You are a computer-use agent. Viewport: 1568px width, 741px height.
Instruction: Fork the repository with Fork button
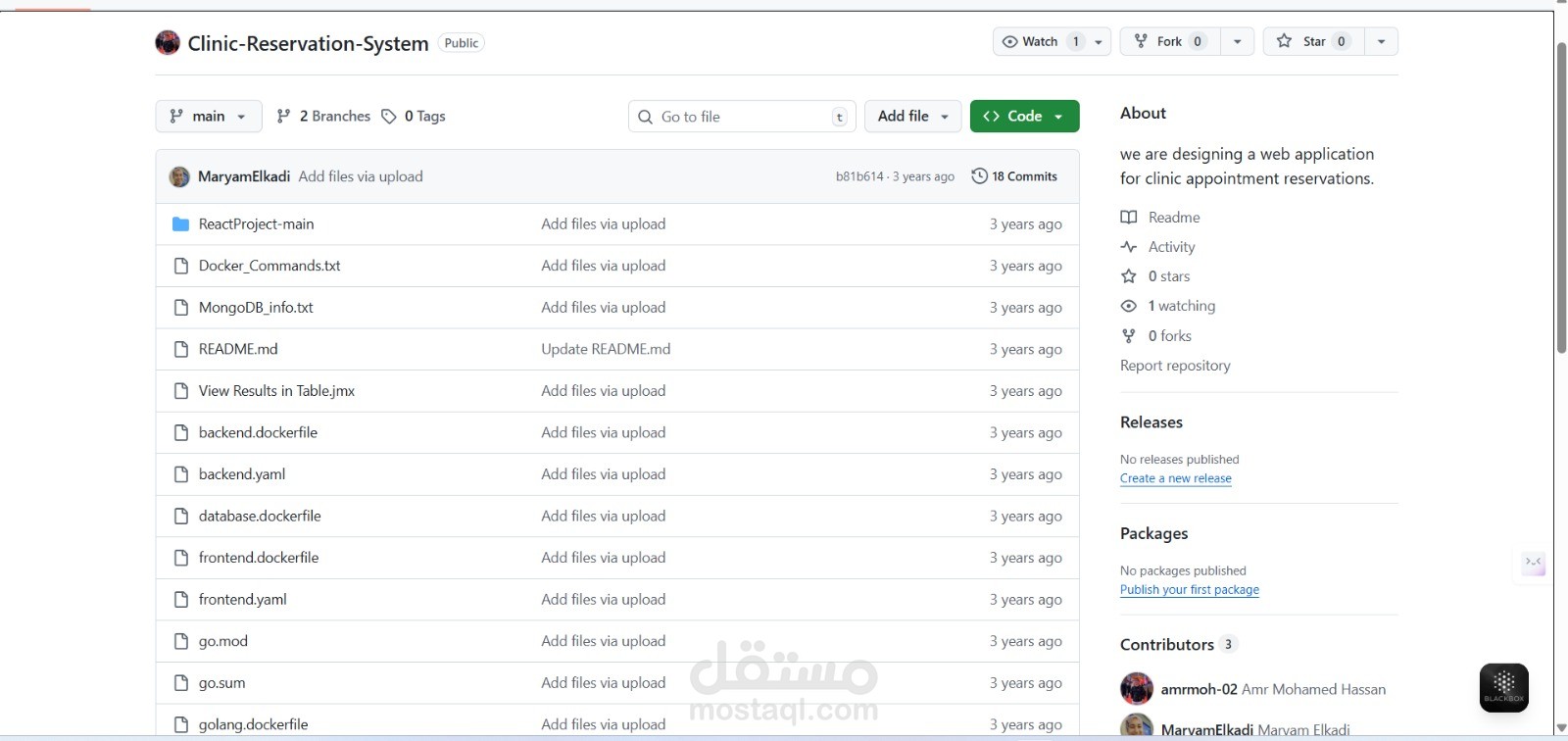tap(1171, 41)
